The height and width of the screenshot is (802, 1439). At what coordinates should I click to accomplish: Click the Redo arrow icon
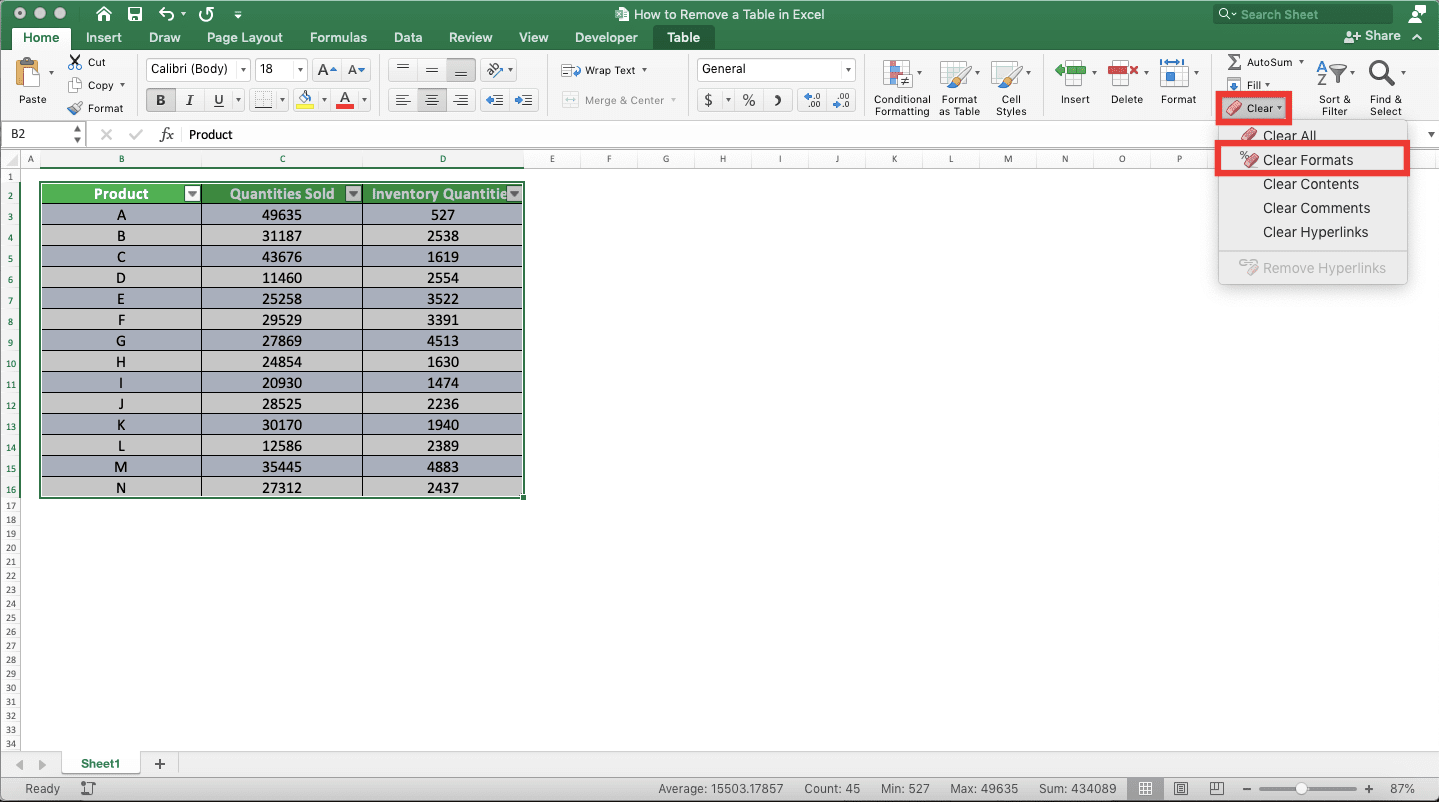pos(206,14)
